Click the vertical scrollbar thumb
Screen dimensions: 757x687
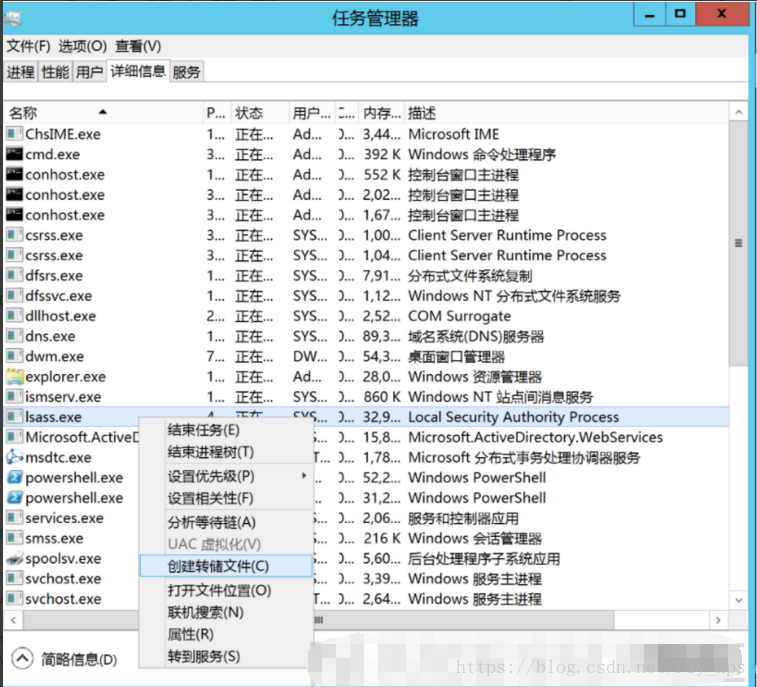738,244
